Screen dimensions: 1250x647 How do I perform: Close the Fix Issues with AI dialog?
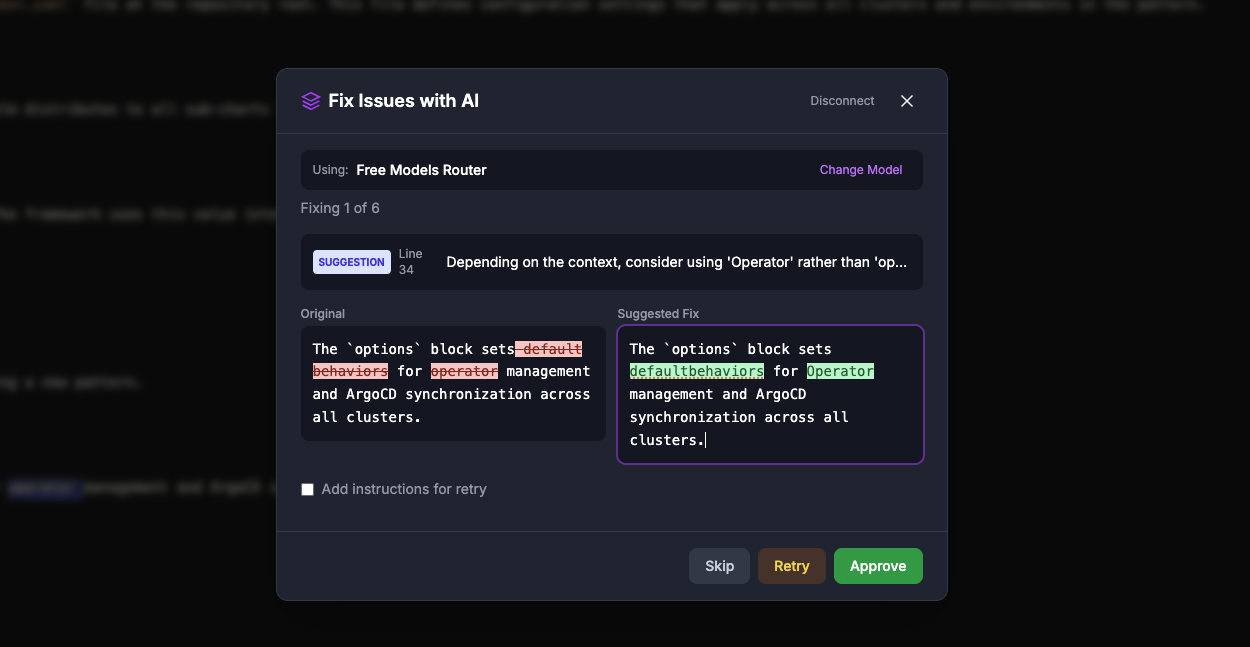tap(907, 101)
